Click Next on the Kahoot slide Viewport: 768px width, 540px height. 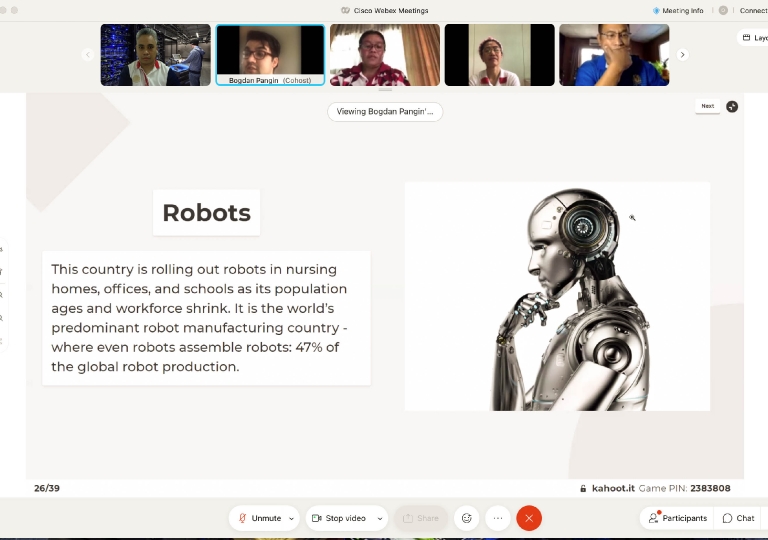pyautogui.click(x=707, y=106)
